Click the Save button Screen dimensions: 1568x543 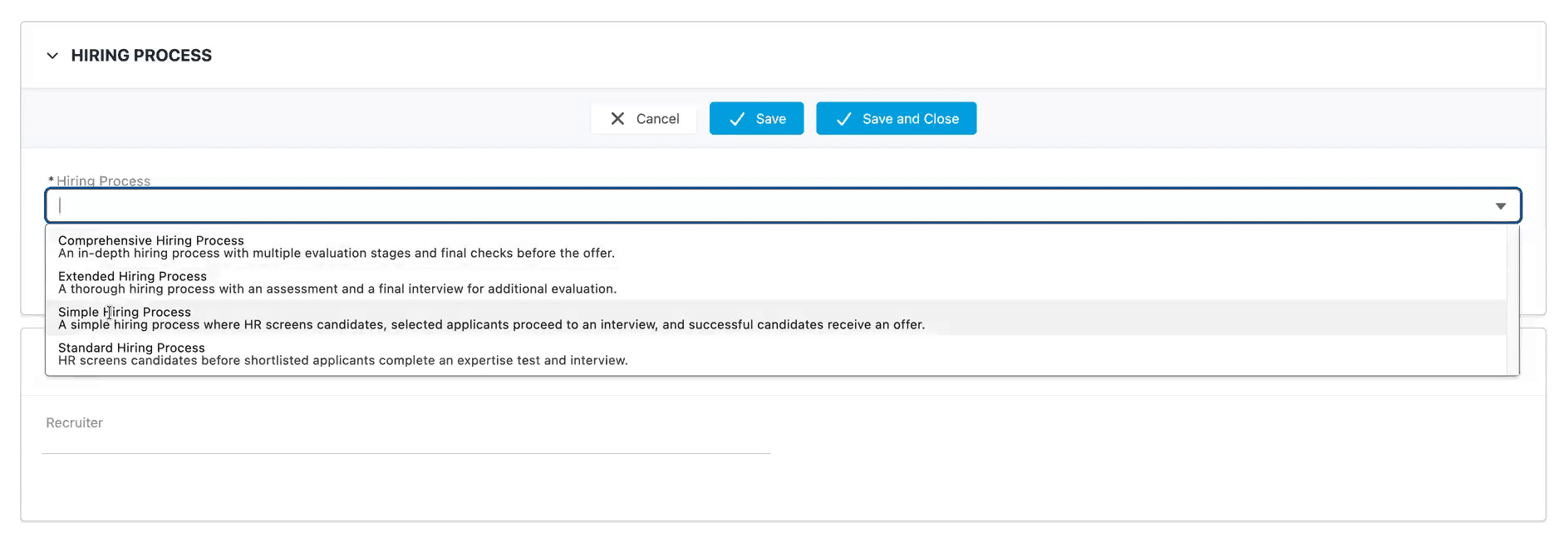[756, 119]
